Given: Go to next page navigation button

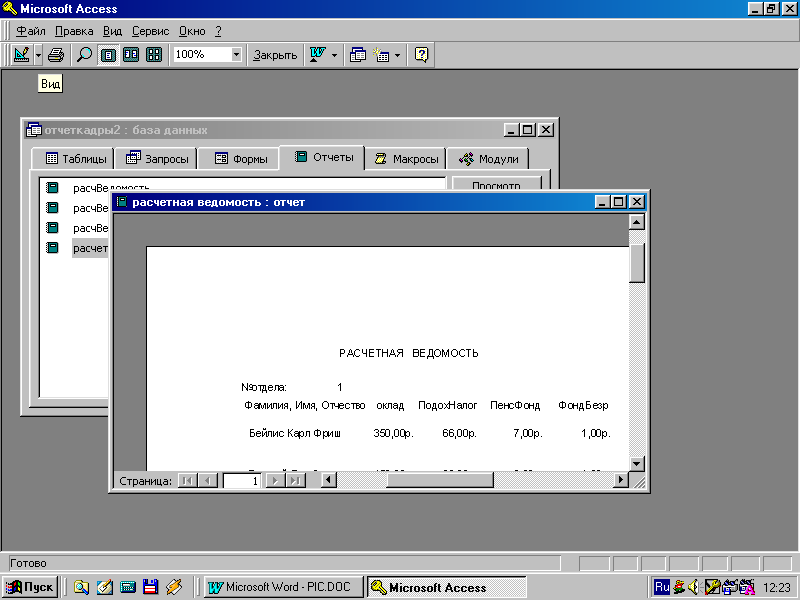Looking at the screenshot, I should click(275, 480).
